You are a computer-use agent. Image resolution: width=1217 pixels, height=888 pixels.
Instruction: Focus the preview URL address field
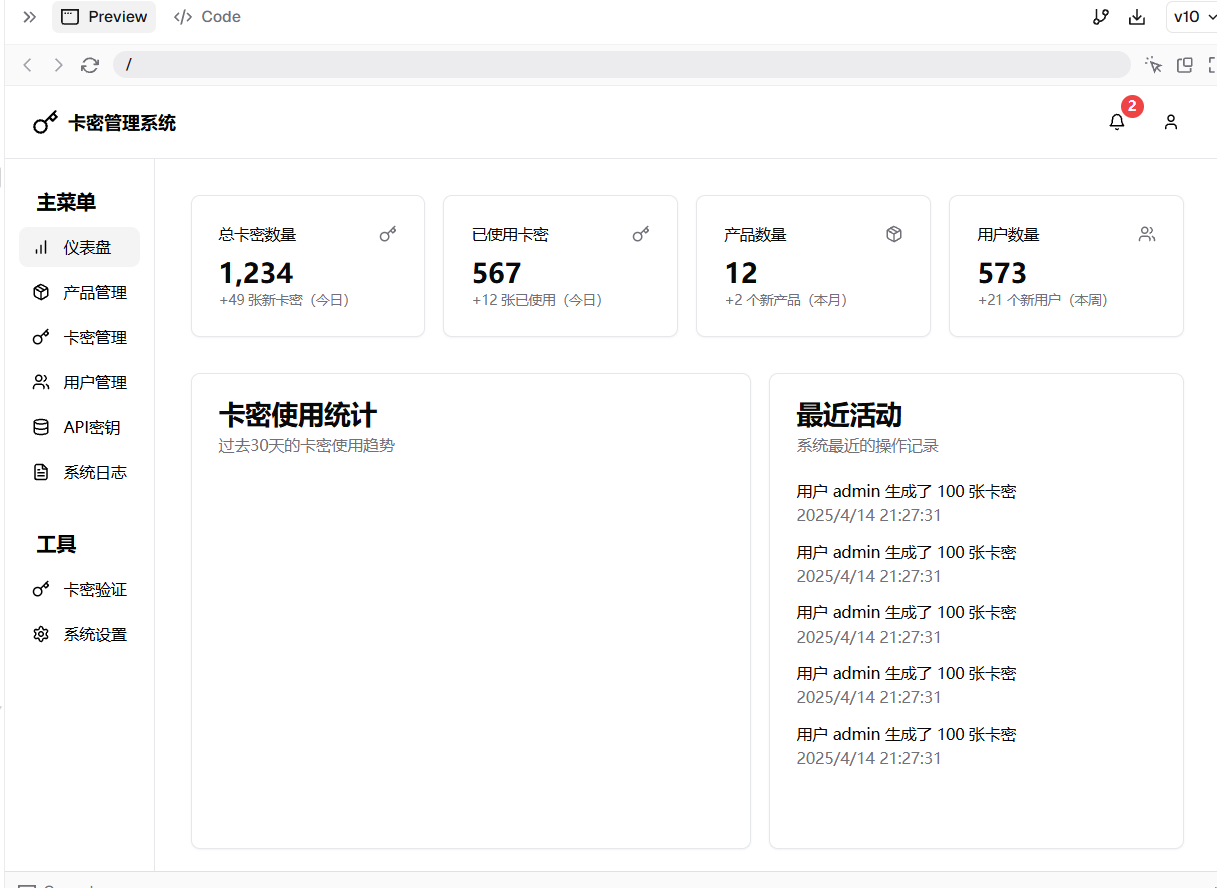click(x=621, y=65)
